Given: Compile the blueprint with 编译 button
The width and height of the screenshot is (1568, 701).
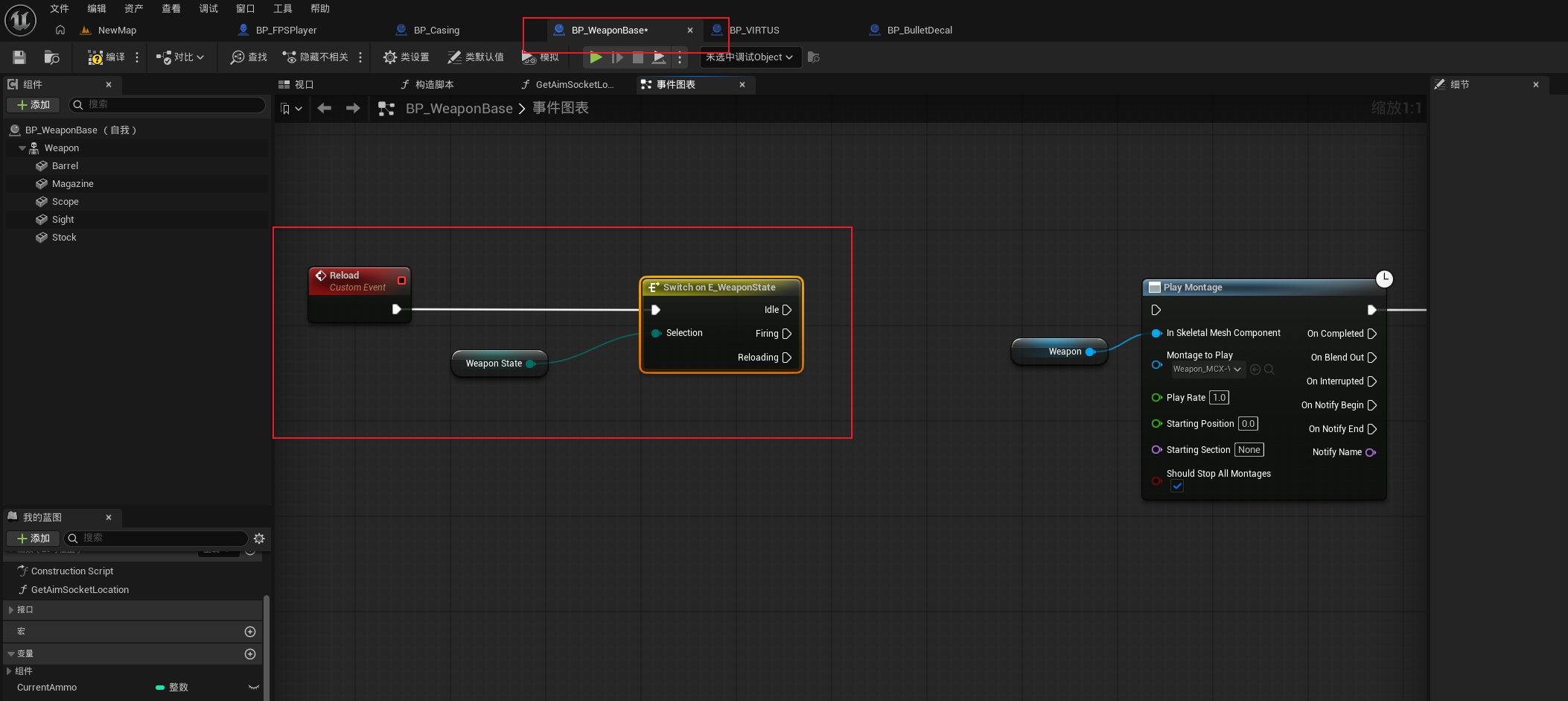Looking at the screenshot, I should 106,57.
